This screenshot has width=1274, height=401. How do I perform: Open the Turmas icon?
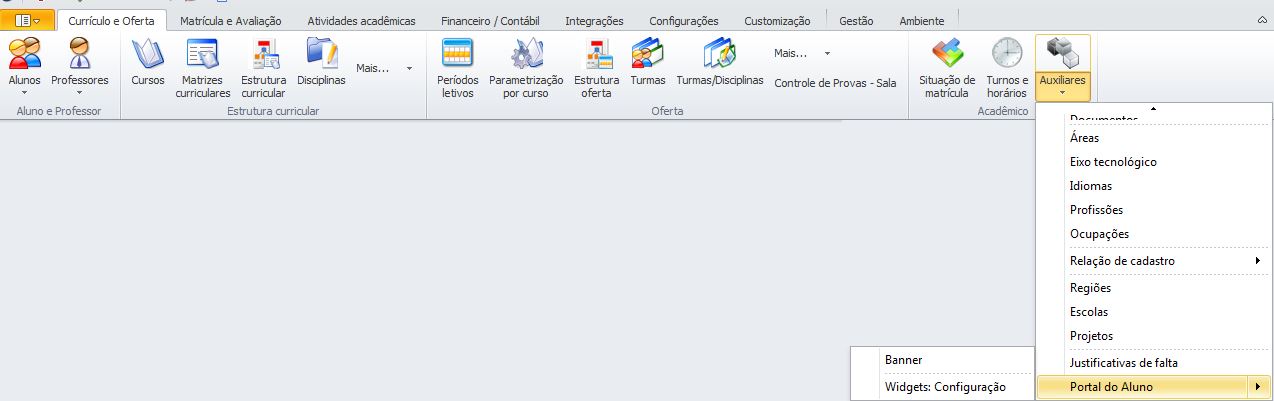coord(648,54)
